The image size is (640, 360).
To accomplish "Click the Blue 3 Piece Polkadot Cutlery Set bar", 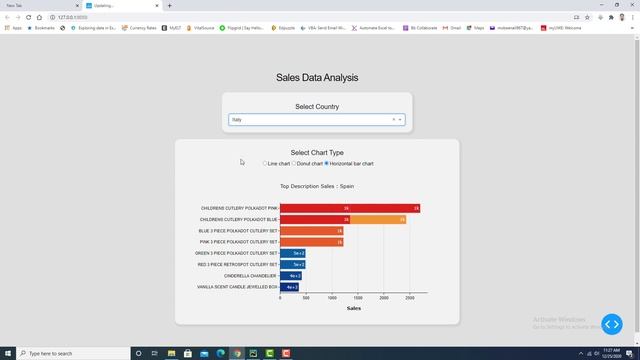I will tap(311, 231).
